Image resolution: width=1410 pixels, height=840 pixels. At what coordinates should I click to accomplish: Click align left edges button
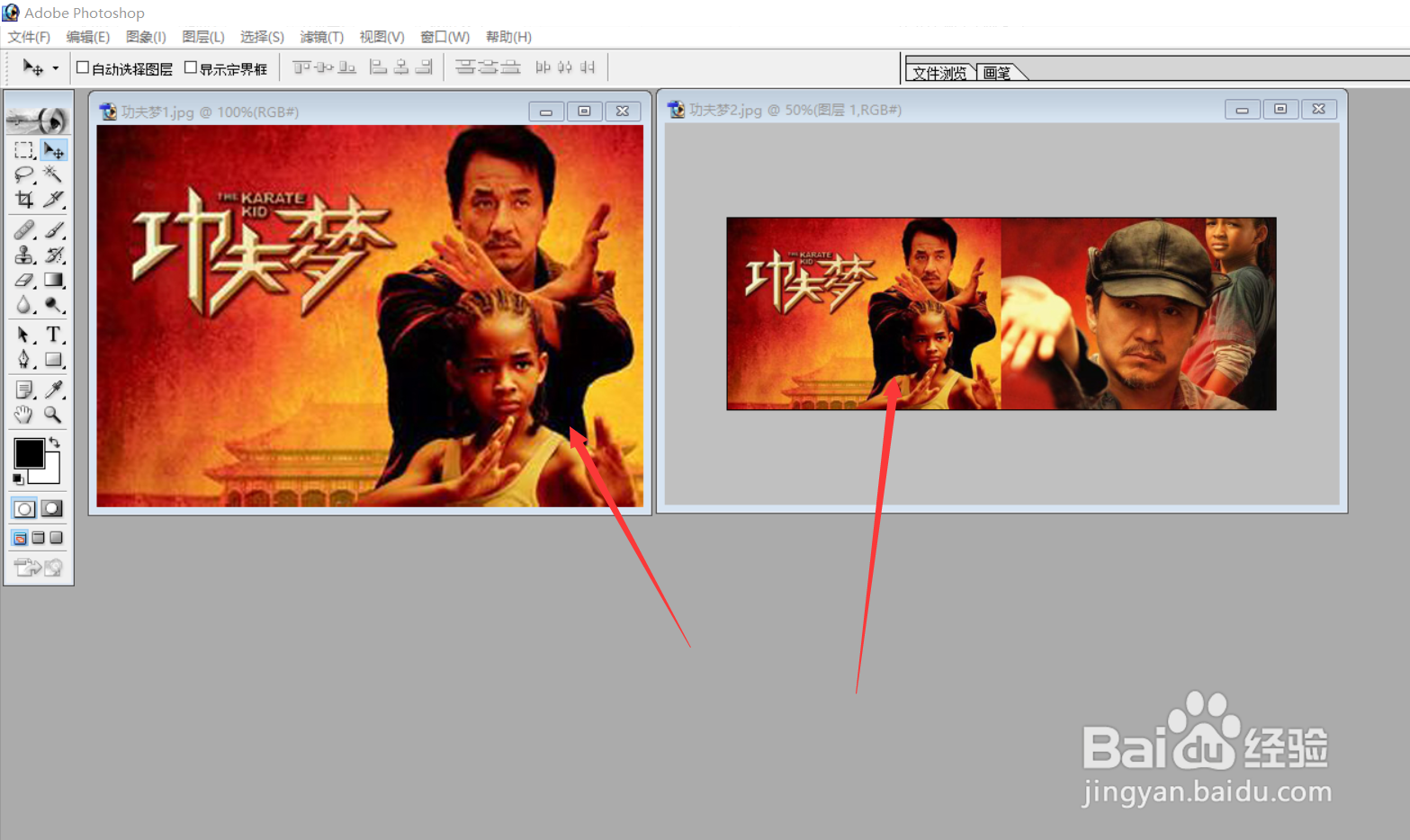[x=379, y=67]
